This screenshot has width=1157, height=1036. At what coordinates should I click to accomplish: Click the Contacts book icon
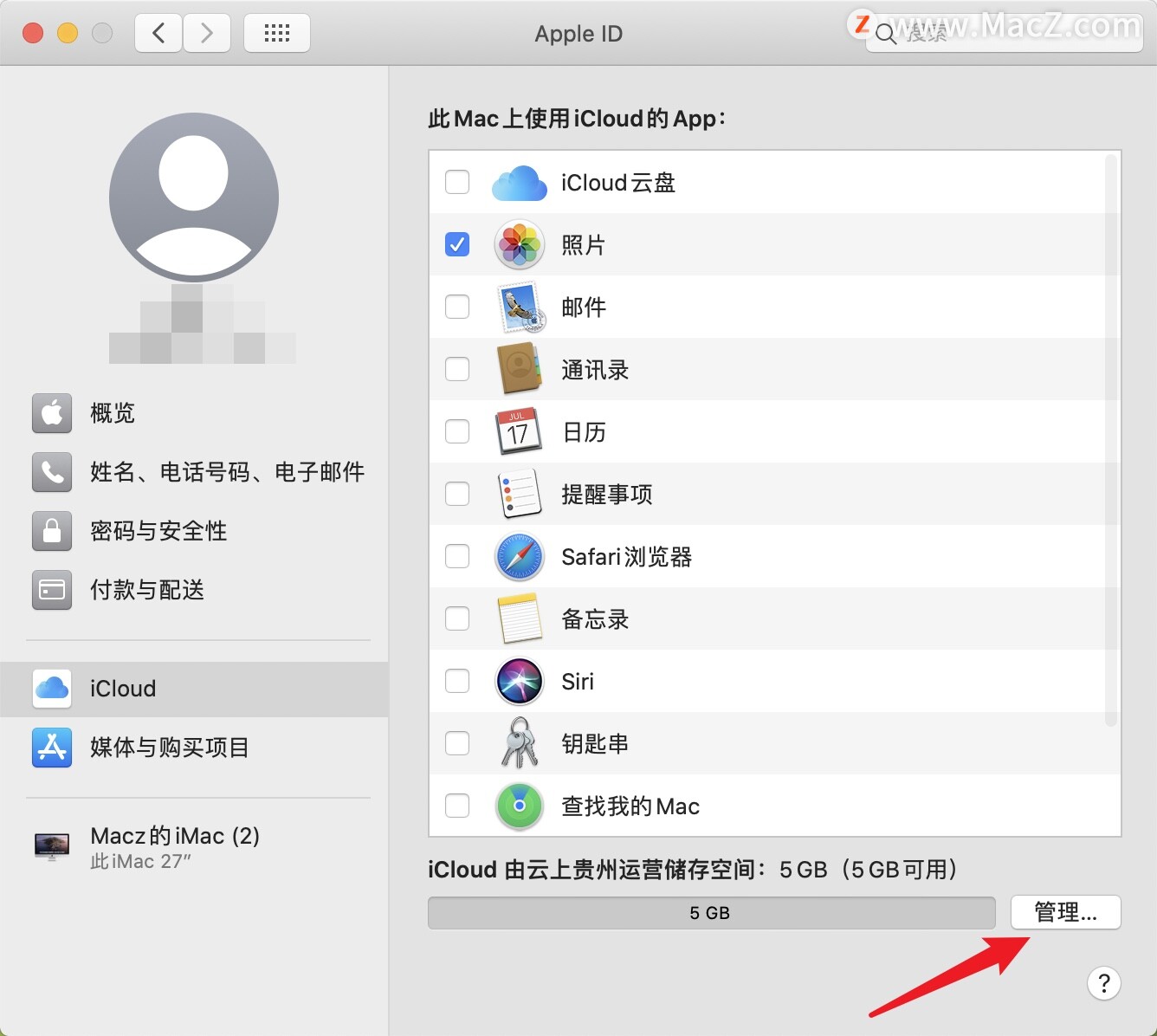(519, 369)
